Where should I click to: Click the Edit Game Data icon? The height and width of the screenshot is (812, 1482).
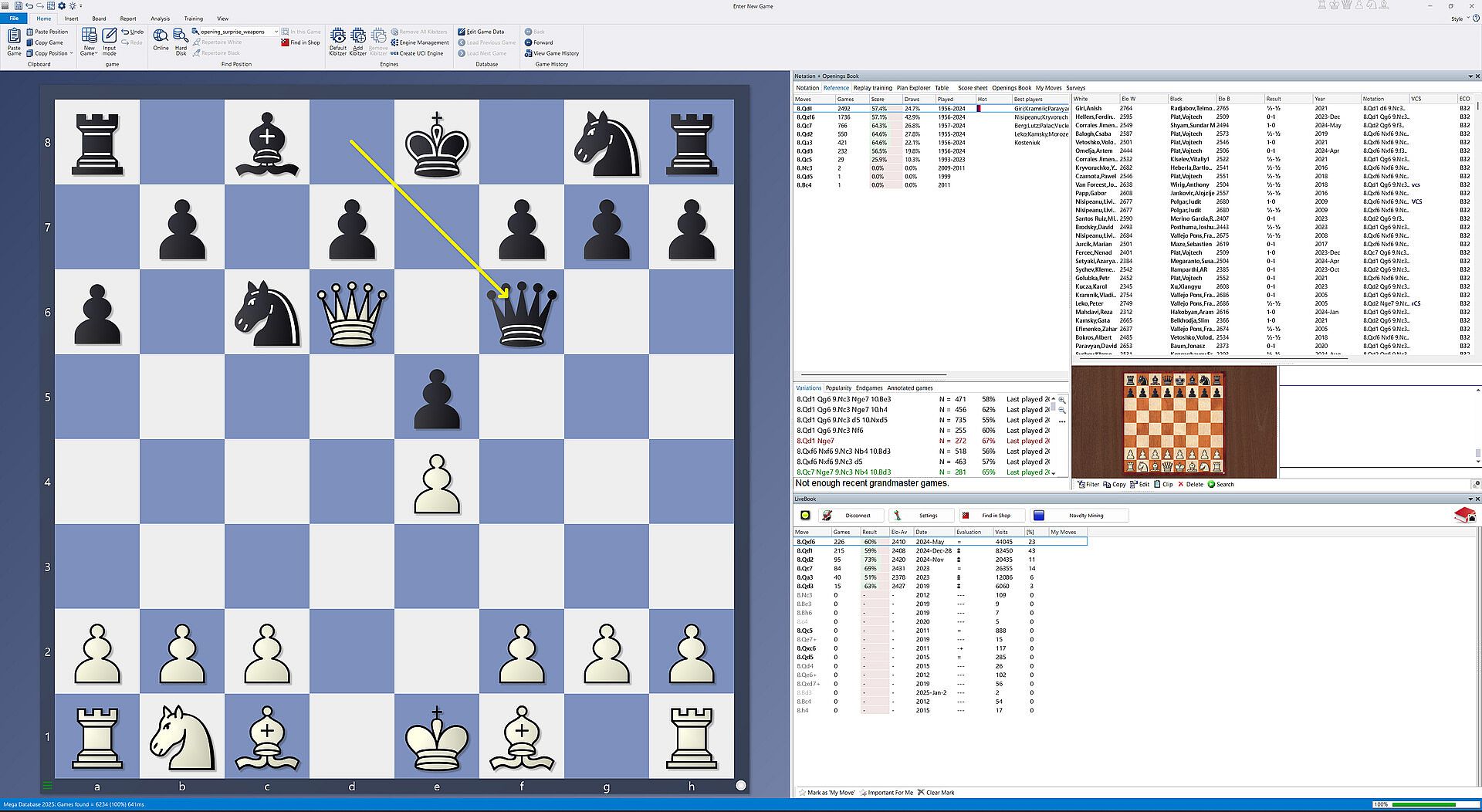(x=462, y=32)
